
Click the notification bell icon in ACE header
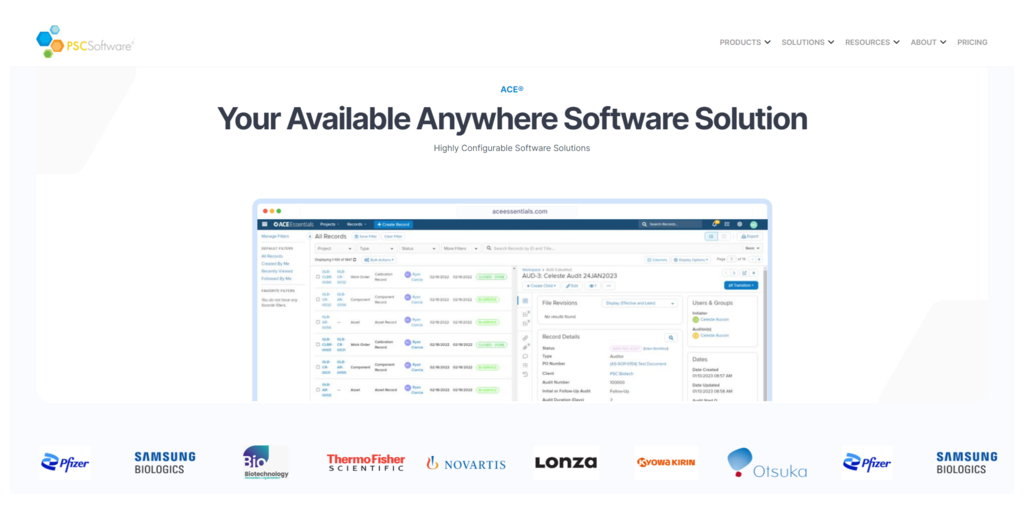pos(715,224)
